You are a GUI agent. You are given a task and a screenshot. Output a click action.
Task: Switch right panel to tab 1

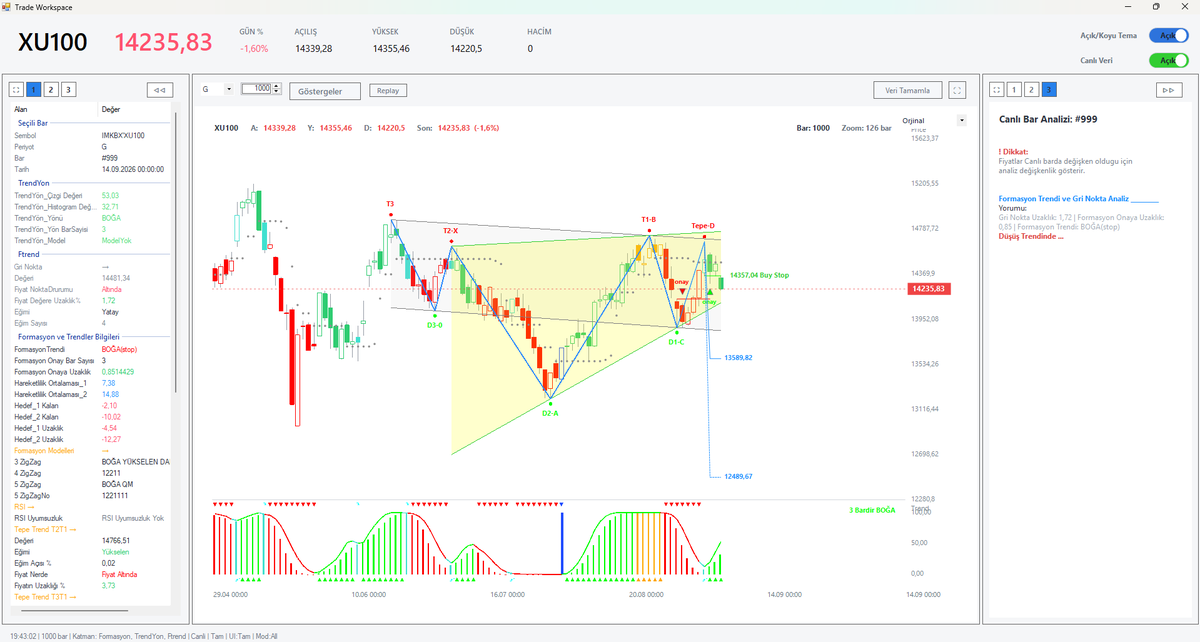point(1014,90)
